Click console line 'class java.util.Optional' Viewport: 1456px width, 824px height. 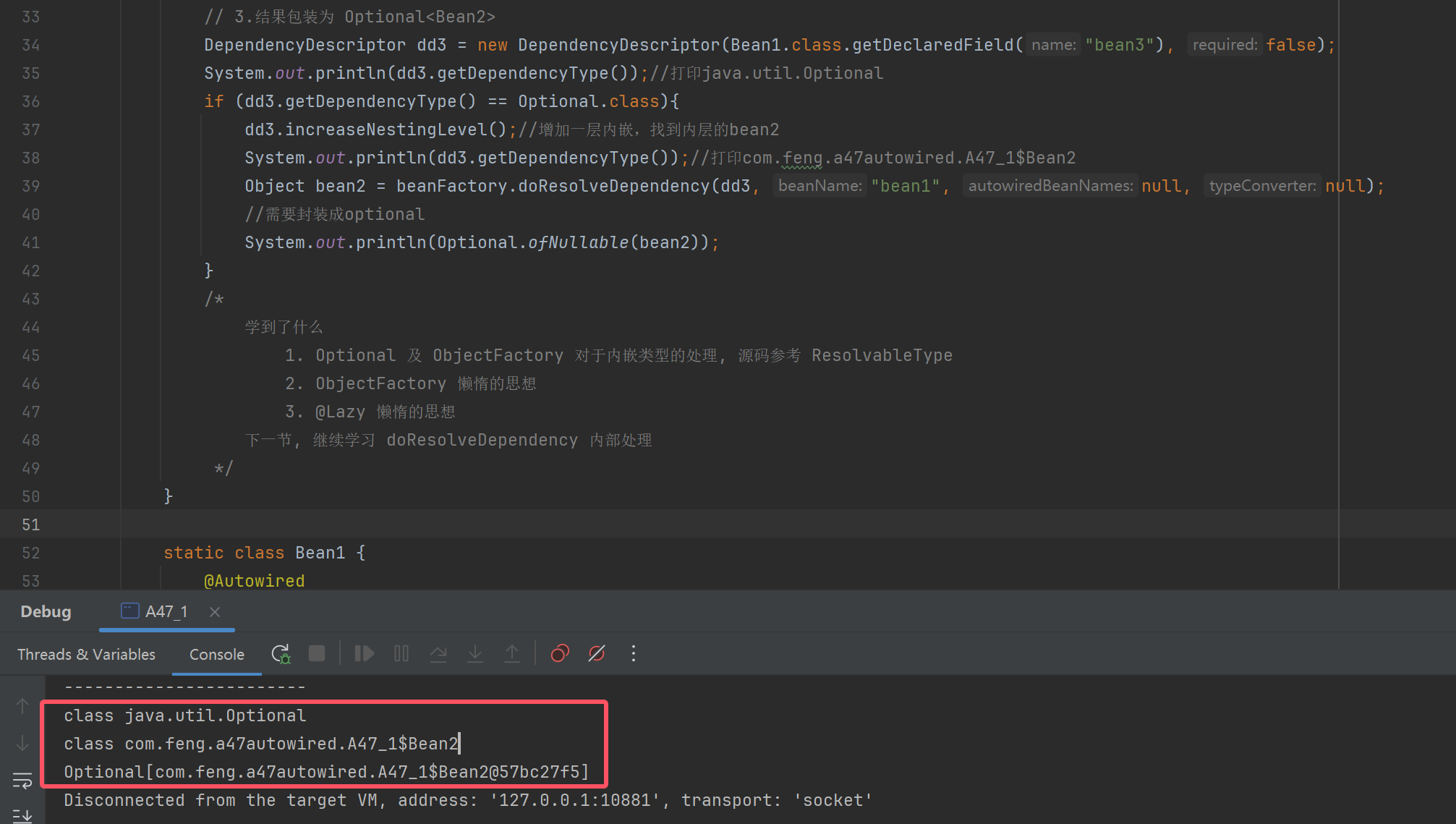click(184, 715)
